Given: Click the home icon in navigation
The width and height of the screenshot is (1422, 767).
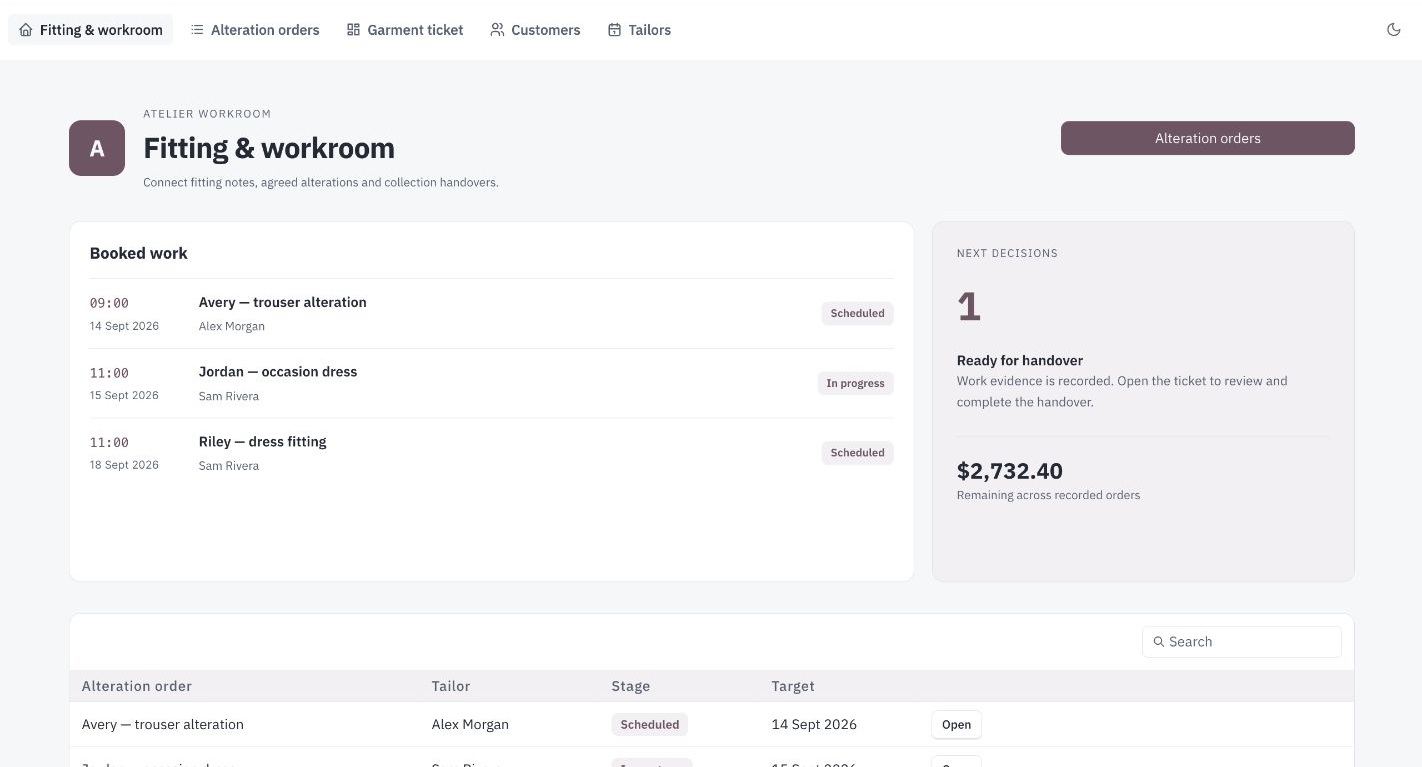Looking at the screenshot, I should [26, 30].
